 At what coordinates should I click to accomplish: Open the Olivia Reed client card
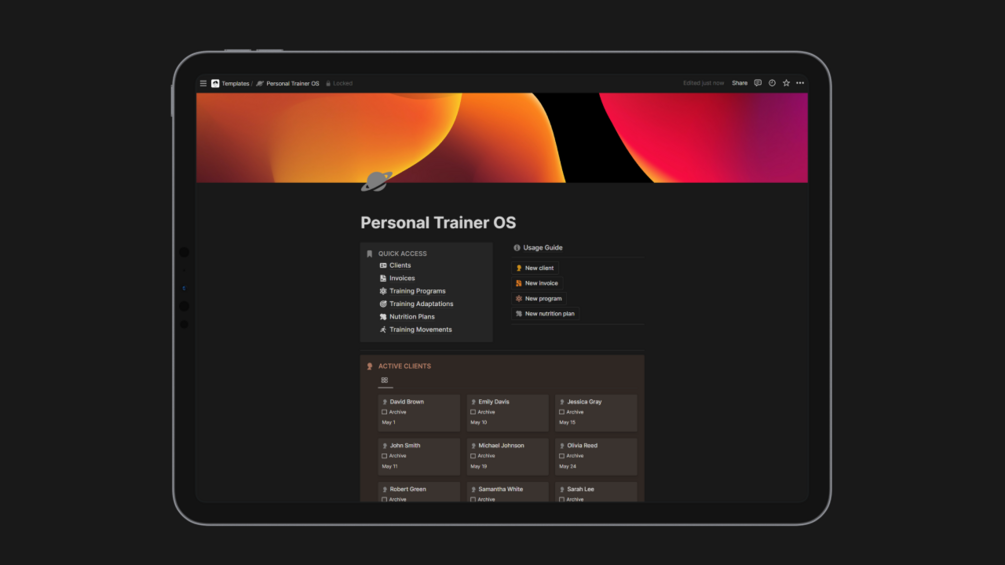click(x=595, y=456)
